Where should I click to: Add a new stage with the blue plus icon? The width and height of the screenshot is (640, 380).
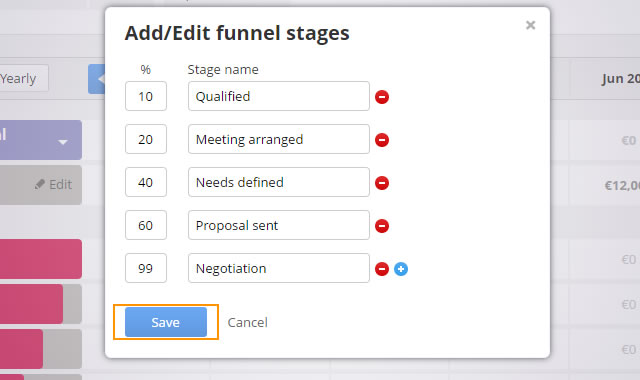(401, 269)
